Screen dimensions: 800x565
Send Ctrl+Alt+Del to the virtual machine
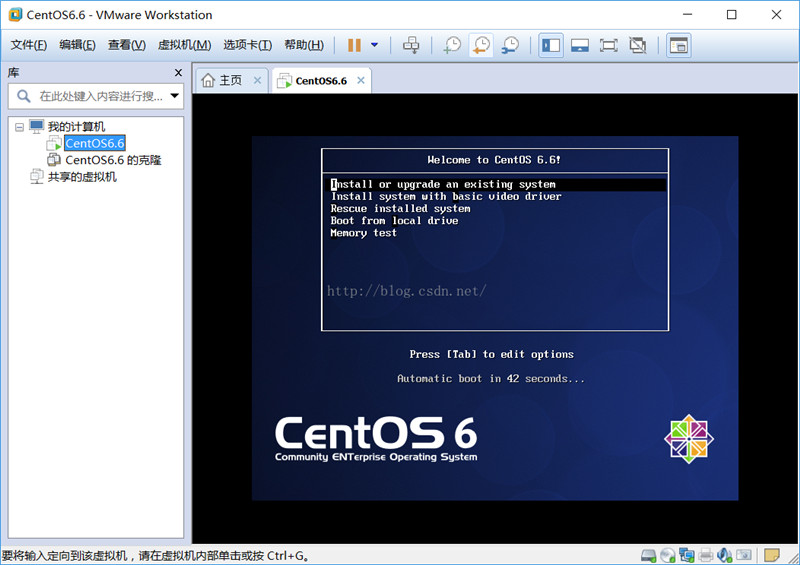point(411,45)
